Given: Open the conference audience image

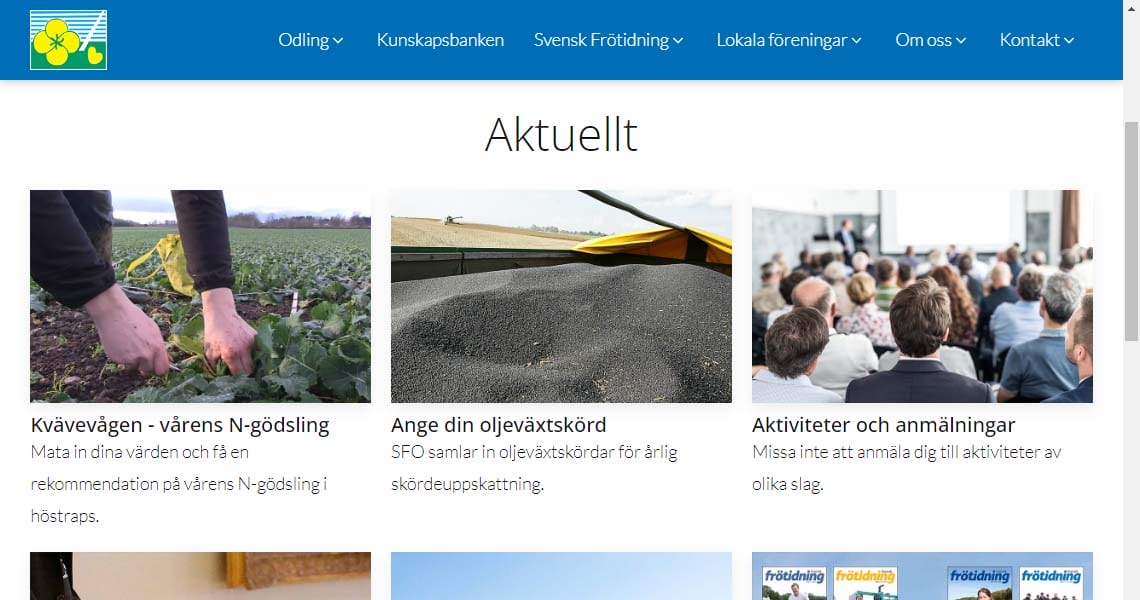Looking at the screenshot, I should pos(922,296).
